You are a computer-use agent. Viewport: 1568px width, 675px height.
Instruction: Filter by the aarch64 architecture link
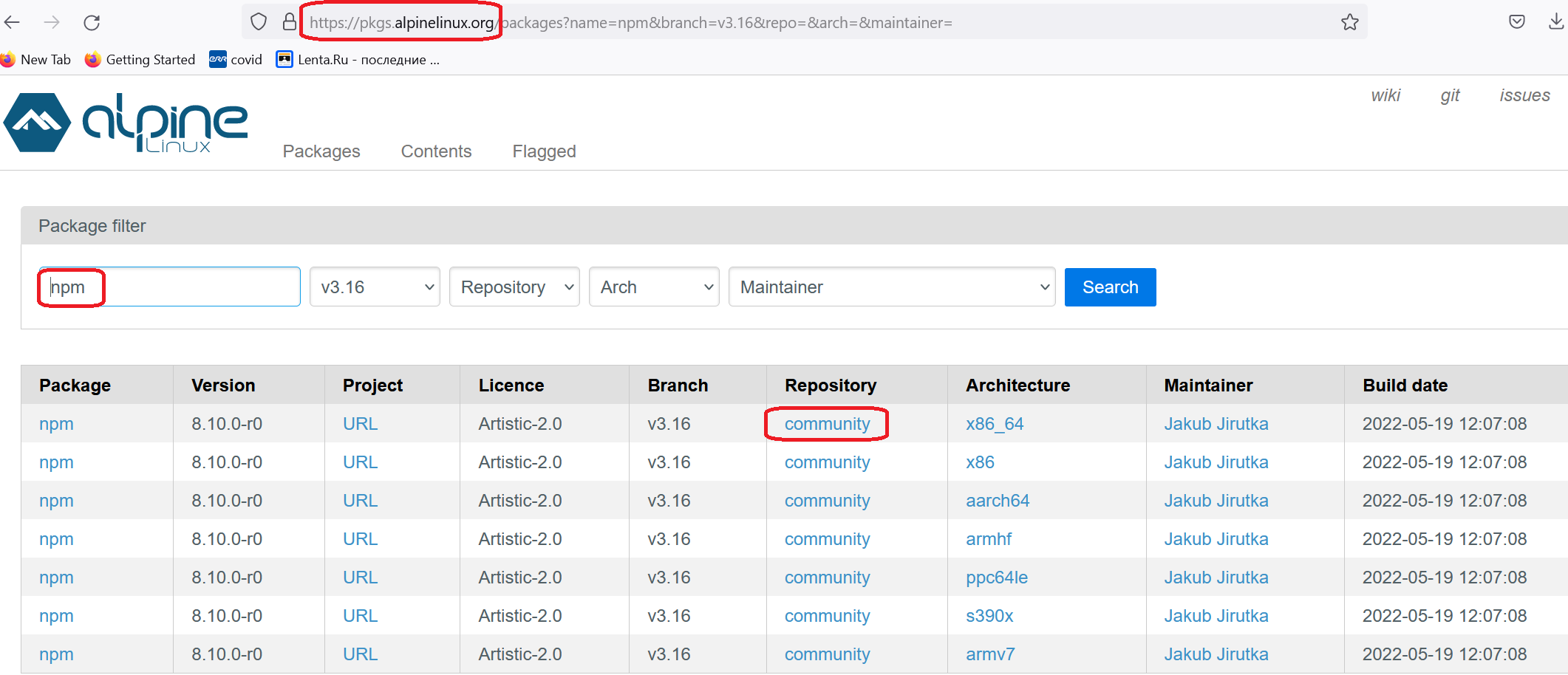tap(998, 501)
